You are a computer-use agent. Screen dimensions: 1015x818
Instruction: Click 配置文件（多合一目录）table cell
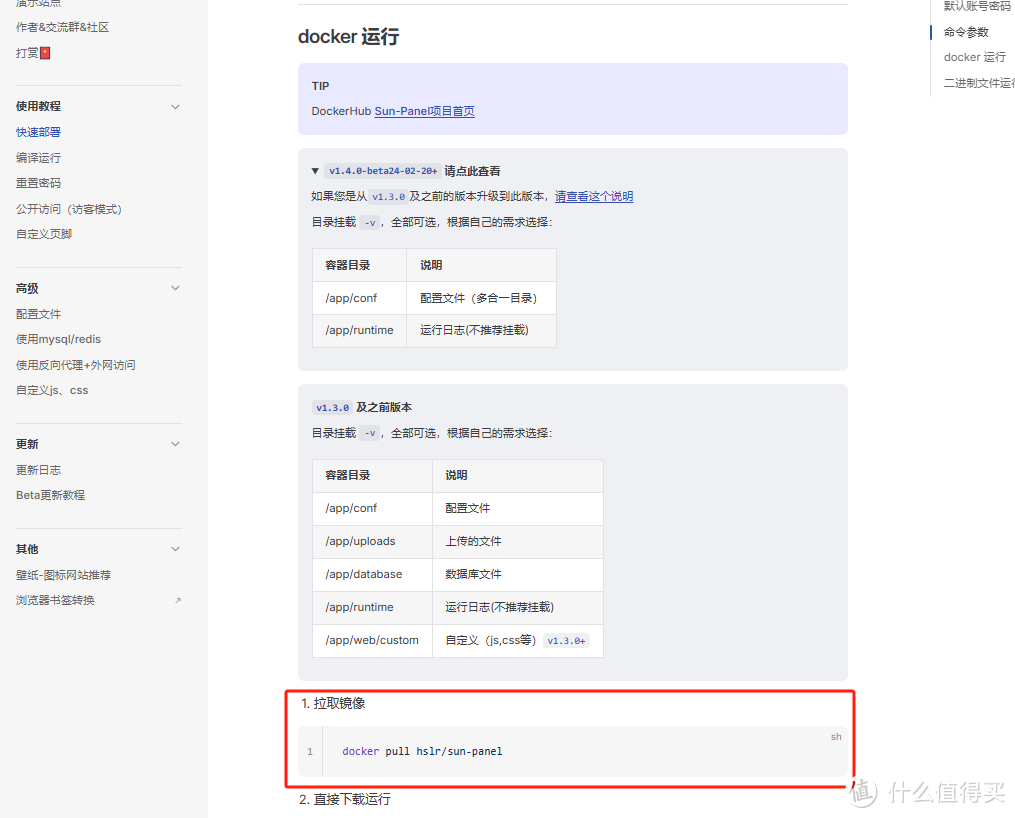click(481, 298)
